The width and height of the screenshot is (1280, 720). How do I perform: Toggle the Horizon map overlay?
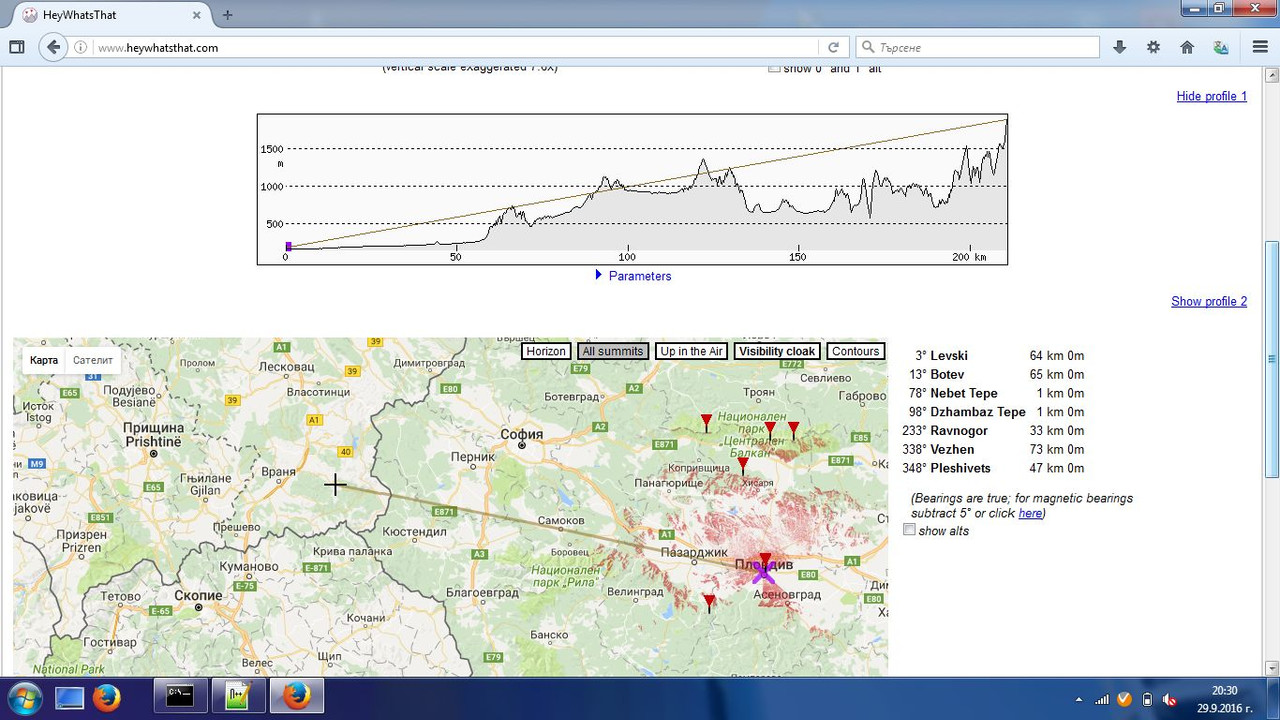(x=547, y=351)
